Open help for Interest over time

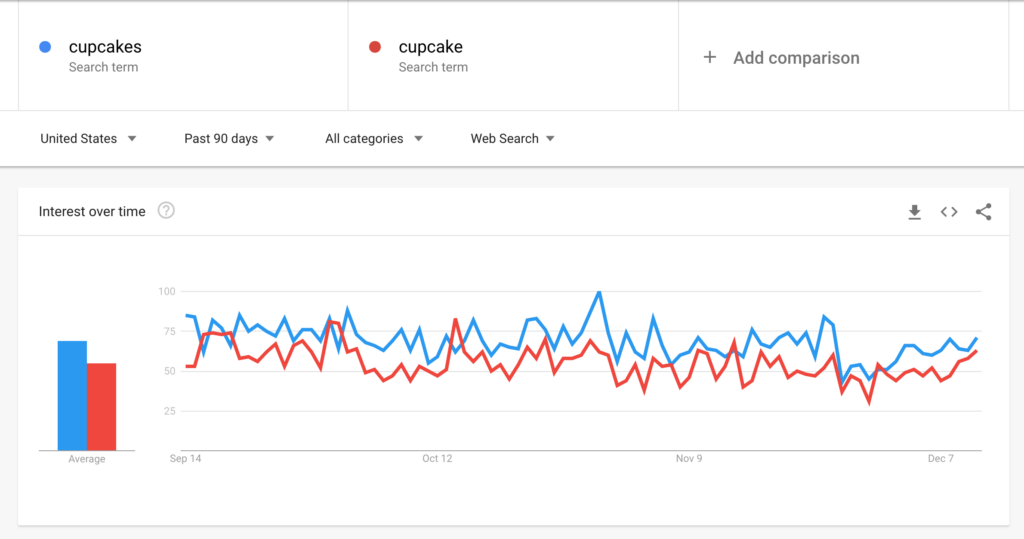166,210
